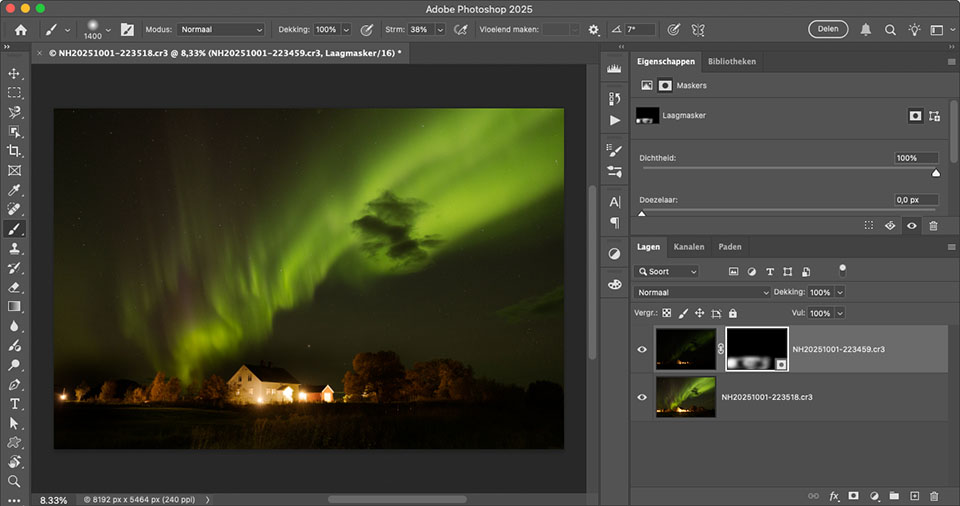Expand the layer blend mode Normaal dropdown
This screenshot has height=506, width=960.
(x=702, y=292)
